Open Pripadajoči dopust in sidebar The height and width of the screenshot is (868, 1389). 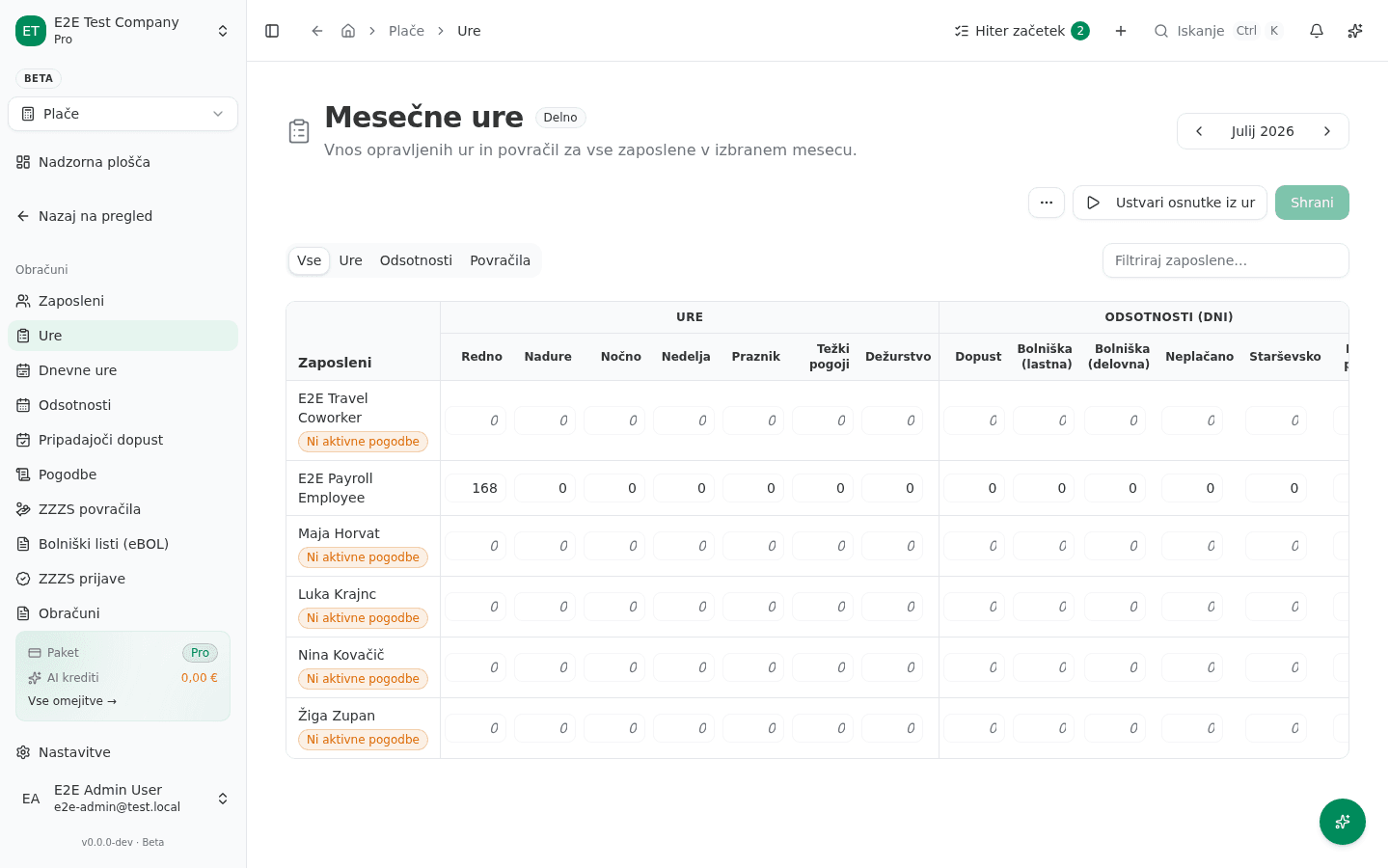pyautogui.click(x=123, y=440)
